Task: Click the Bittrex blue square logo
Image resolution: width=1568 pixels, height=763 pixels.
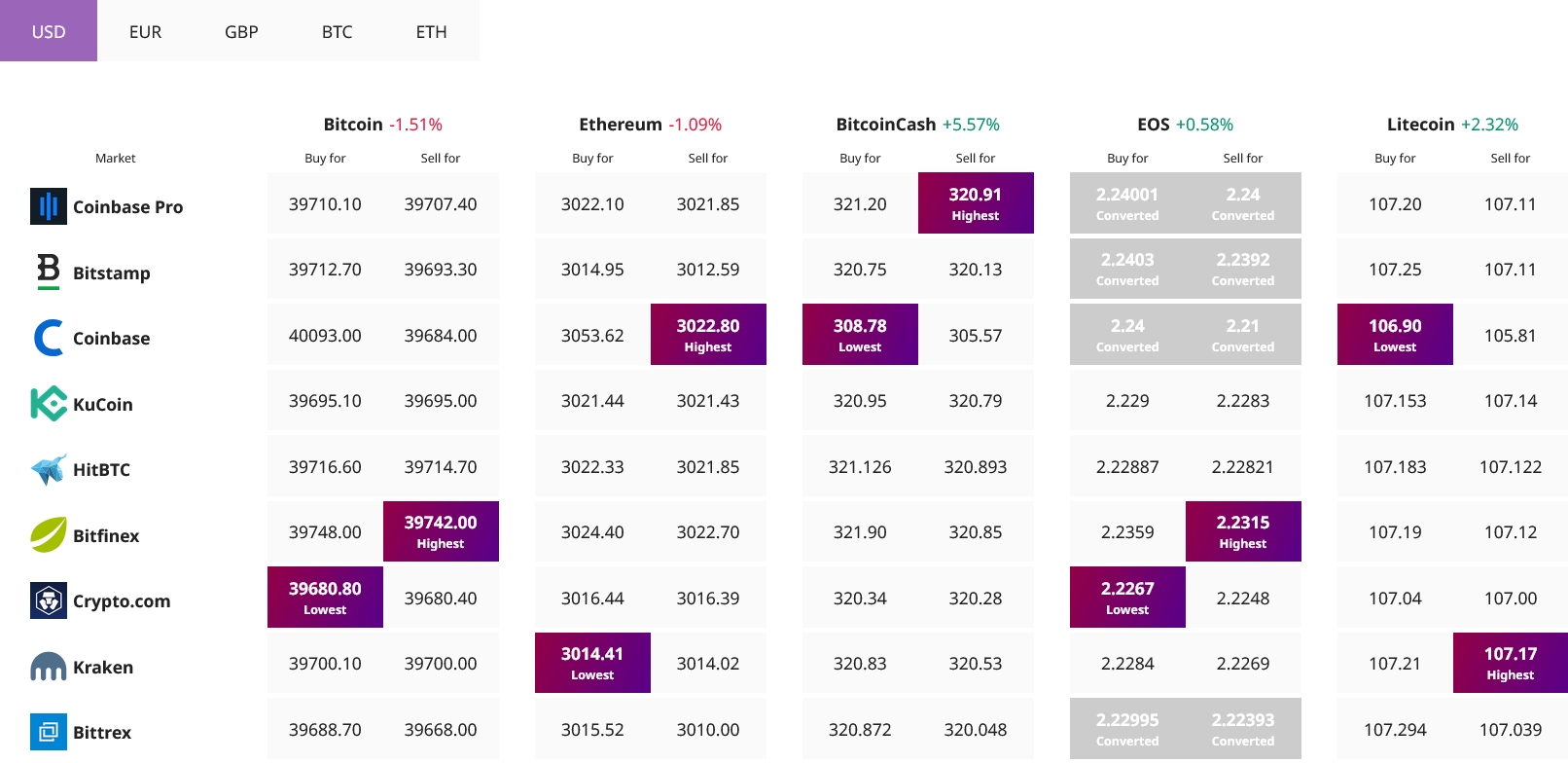Action: click(x=49, y=732)
